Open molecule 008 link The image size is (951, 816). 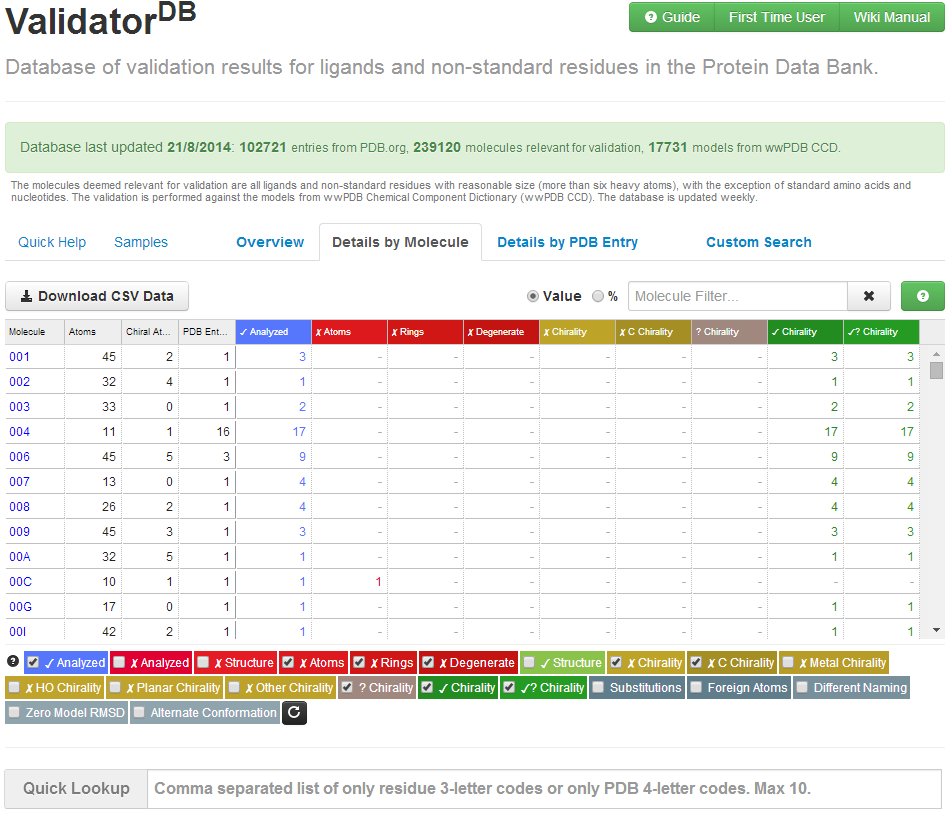coord(19,507)
